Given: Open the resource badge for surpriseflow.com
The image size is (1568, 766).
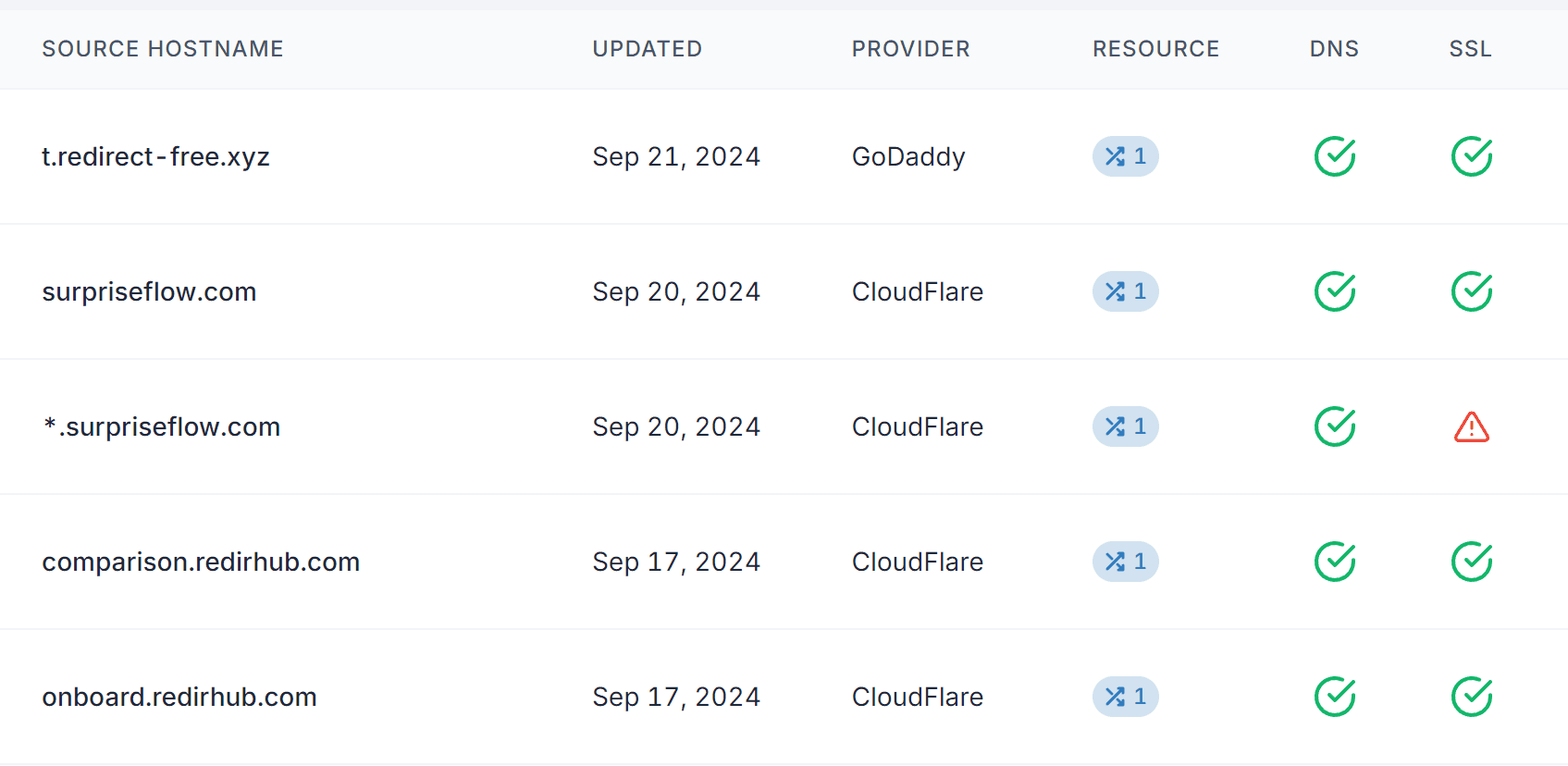Looking at the screenshot, I should (x=1125, y=291).
